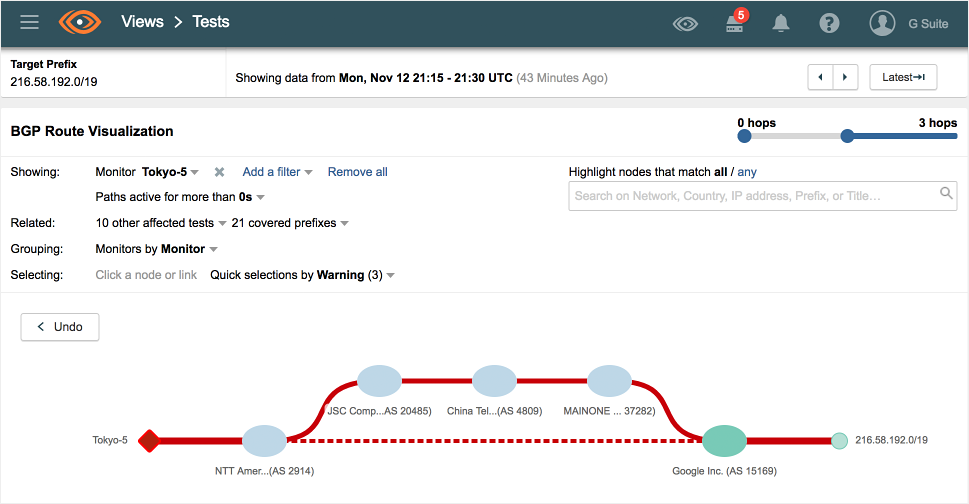969x504 pixels.
Task: Step to next time interval
Action: pos(846,77)
